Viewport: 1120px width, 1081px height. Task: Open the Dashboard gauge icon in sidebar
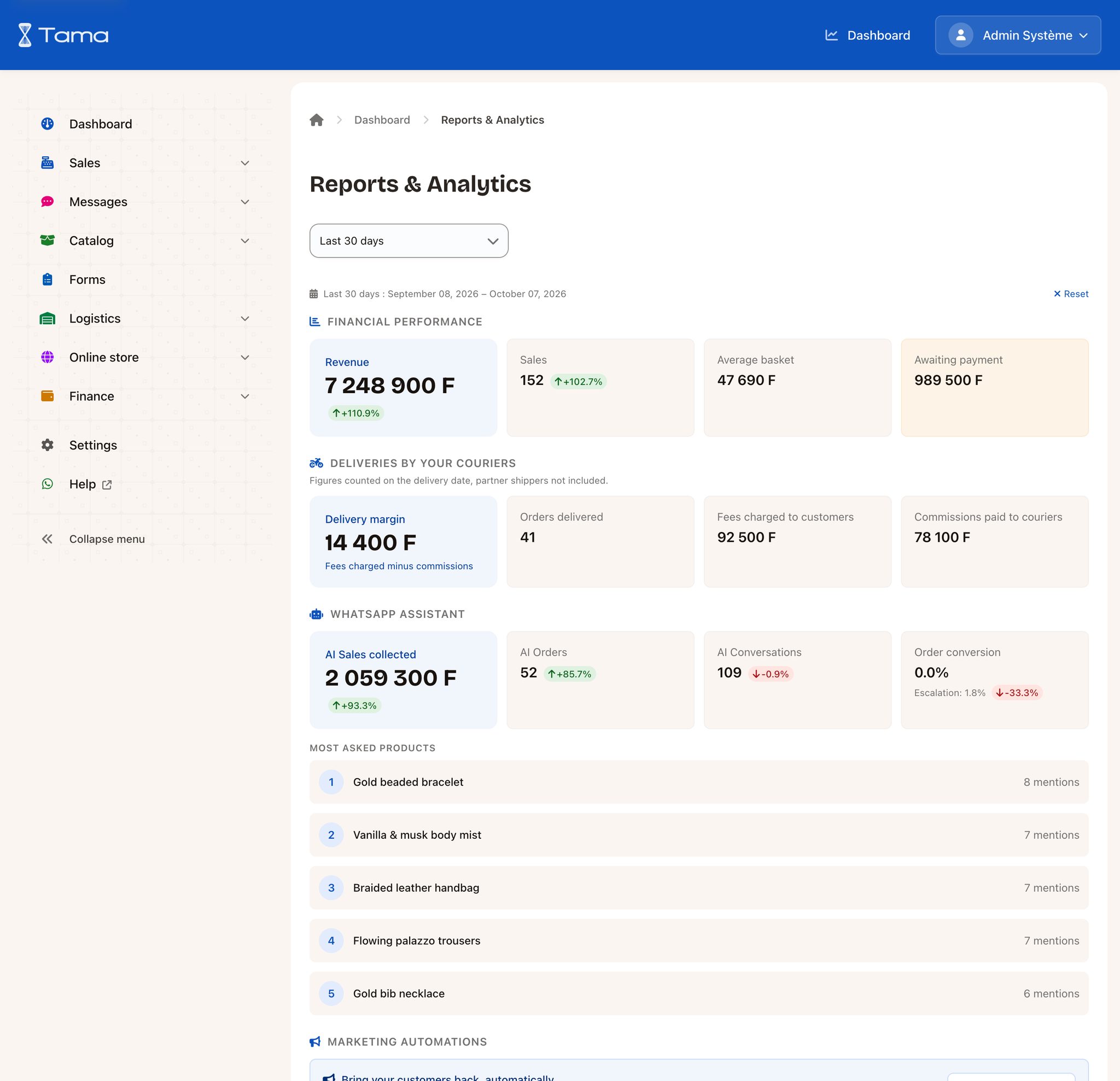[48, 124]
